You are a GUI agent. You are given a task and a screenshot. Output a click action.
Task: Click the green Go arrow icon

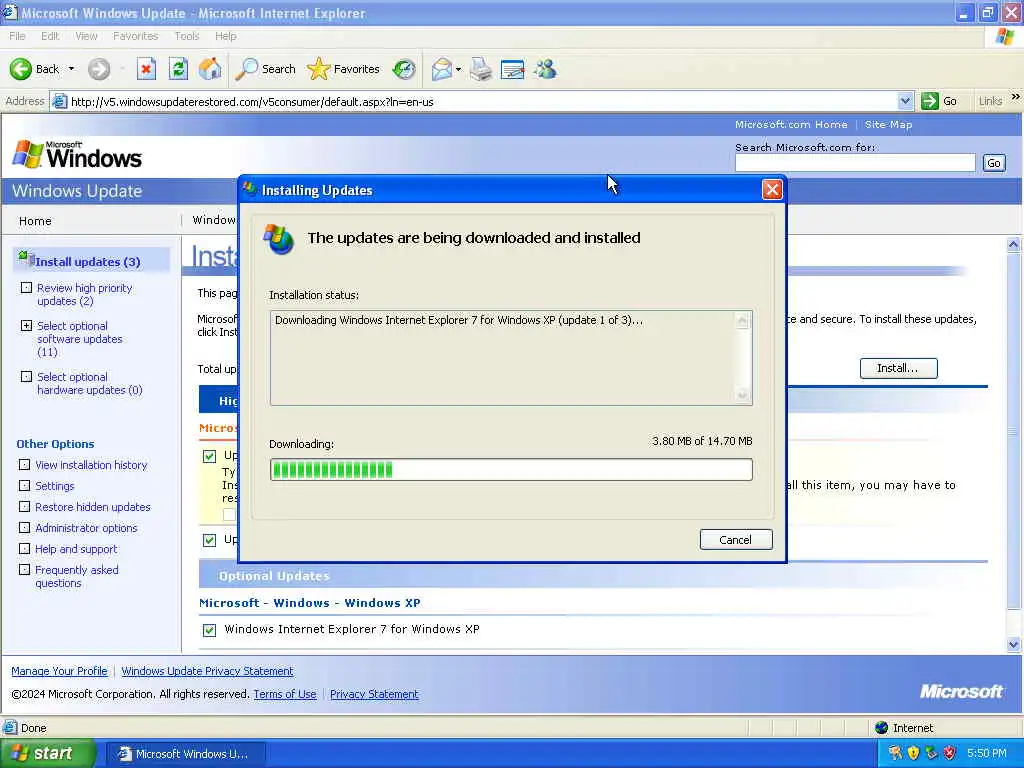(929, 101)
